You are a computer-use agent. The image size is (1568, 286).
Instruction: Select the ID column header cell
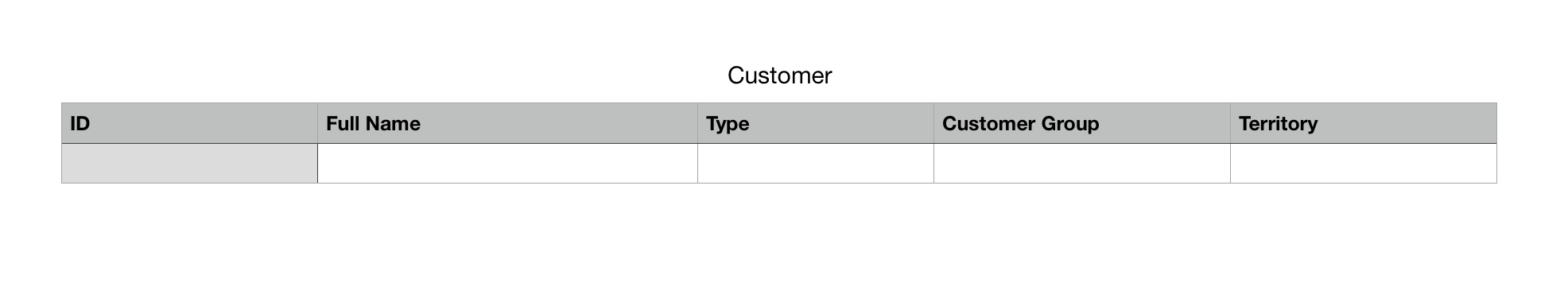(x=189, y=123)
